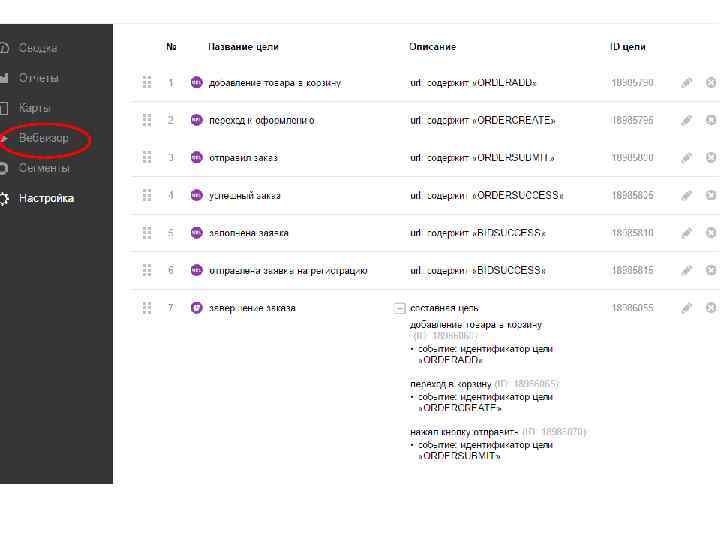Screen dimensions: 720x540
Task: Delete goal «отправлена заявка на регистрацию»
Action: (711, 270)
